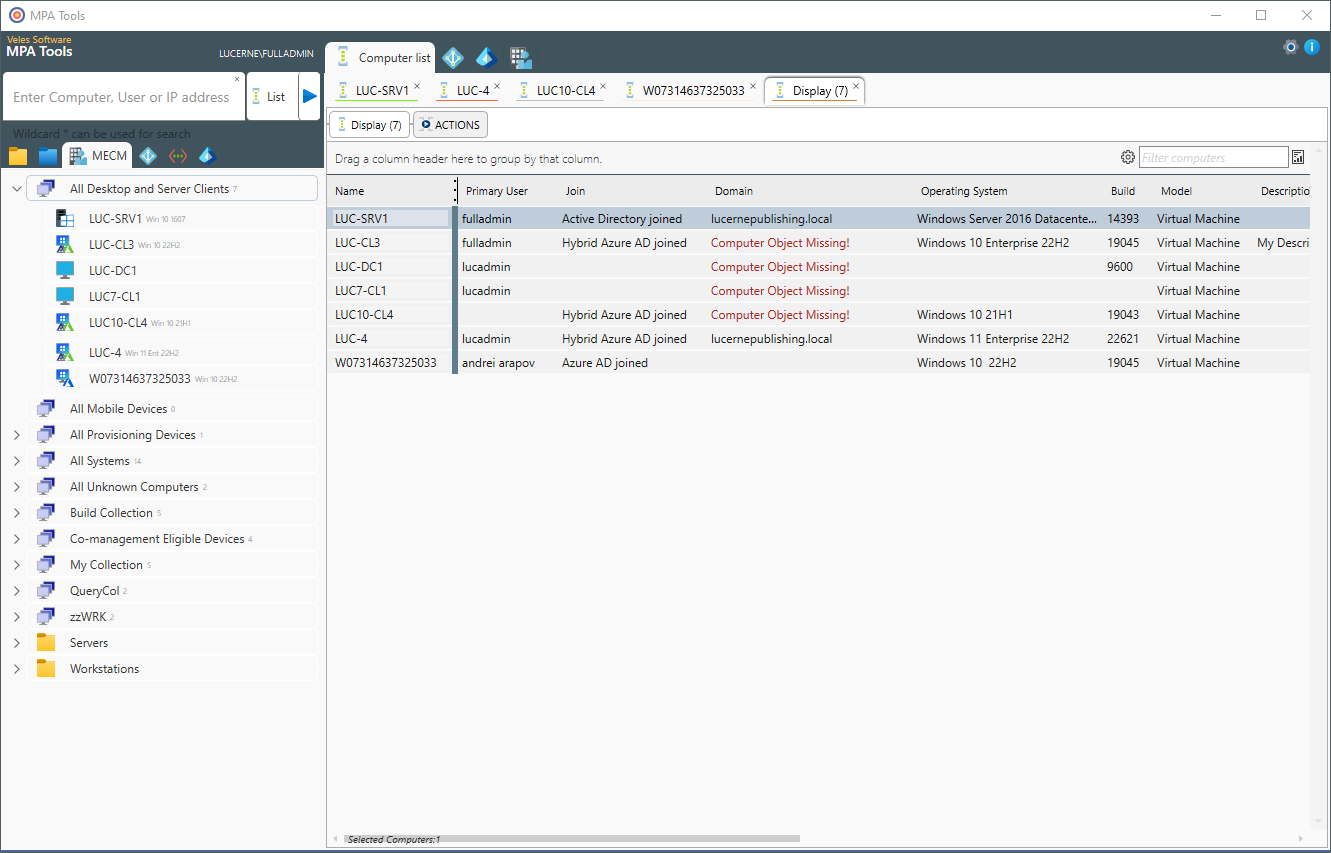Open the Azure pyramid tab icon beside Computer list
The height and width of the screenshot is (853, 1331).
pyautogui.click(x=486, y=58)
